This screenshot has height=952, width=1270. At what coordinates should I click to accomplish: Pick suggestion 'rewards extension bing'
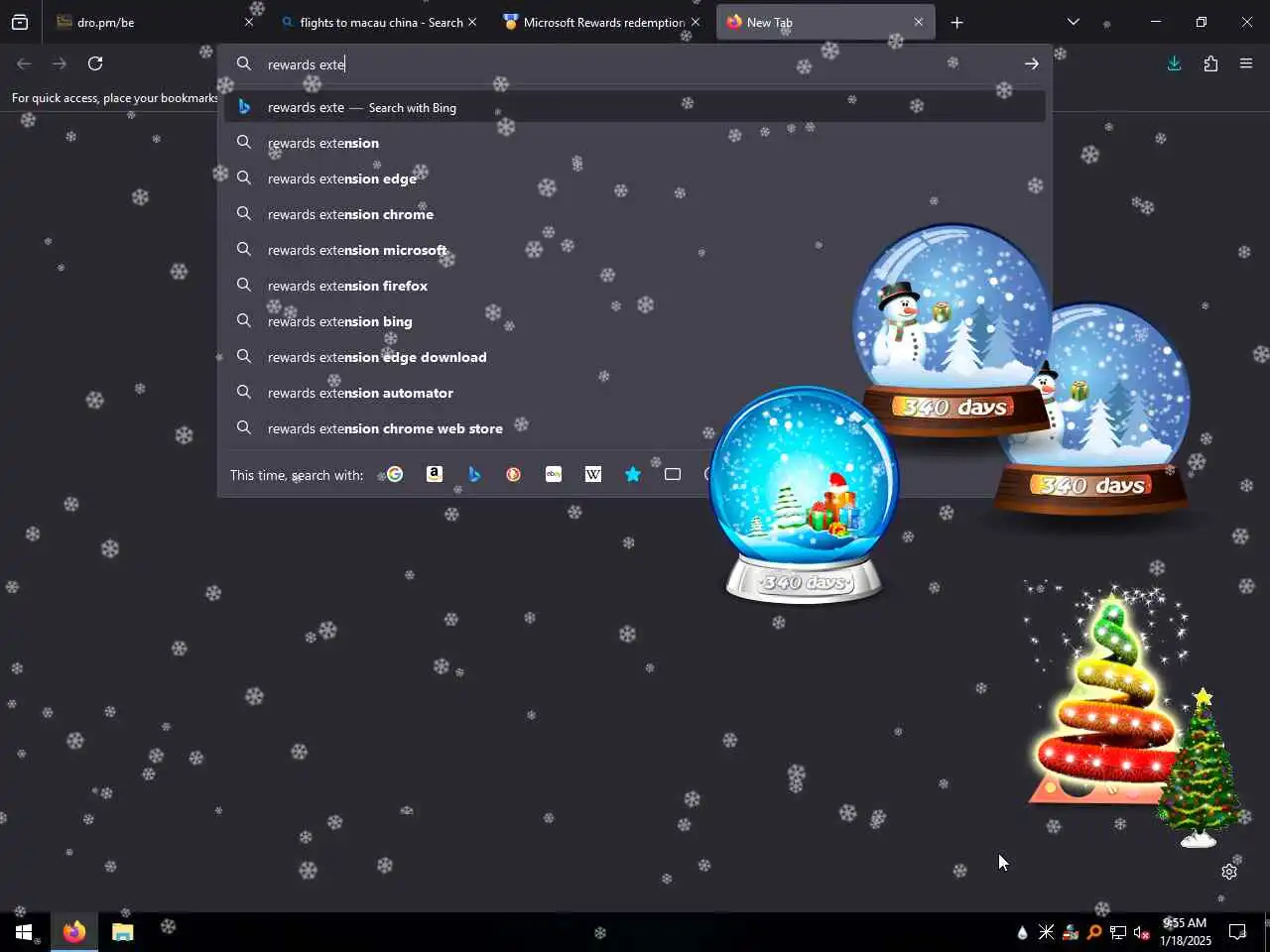[x=635, y=321]
